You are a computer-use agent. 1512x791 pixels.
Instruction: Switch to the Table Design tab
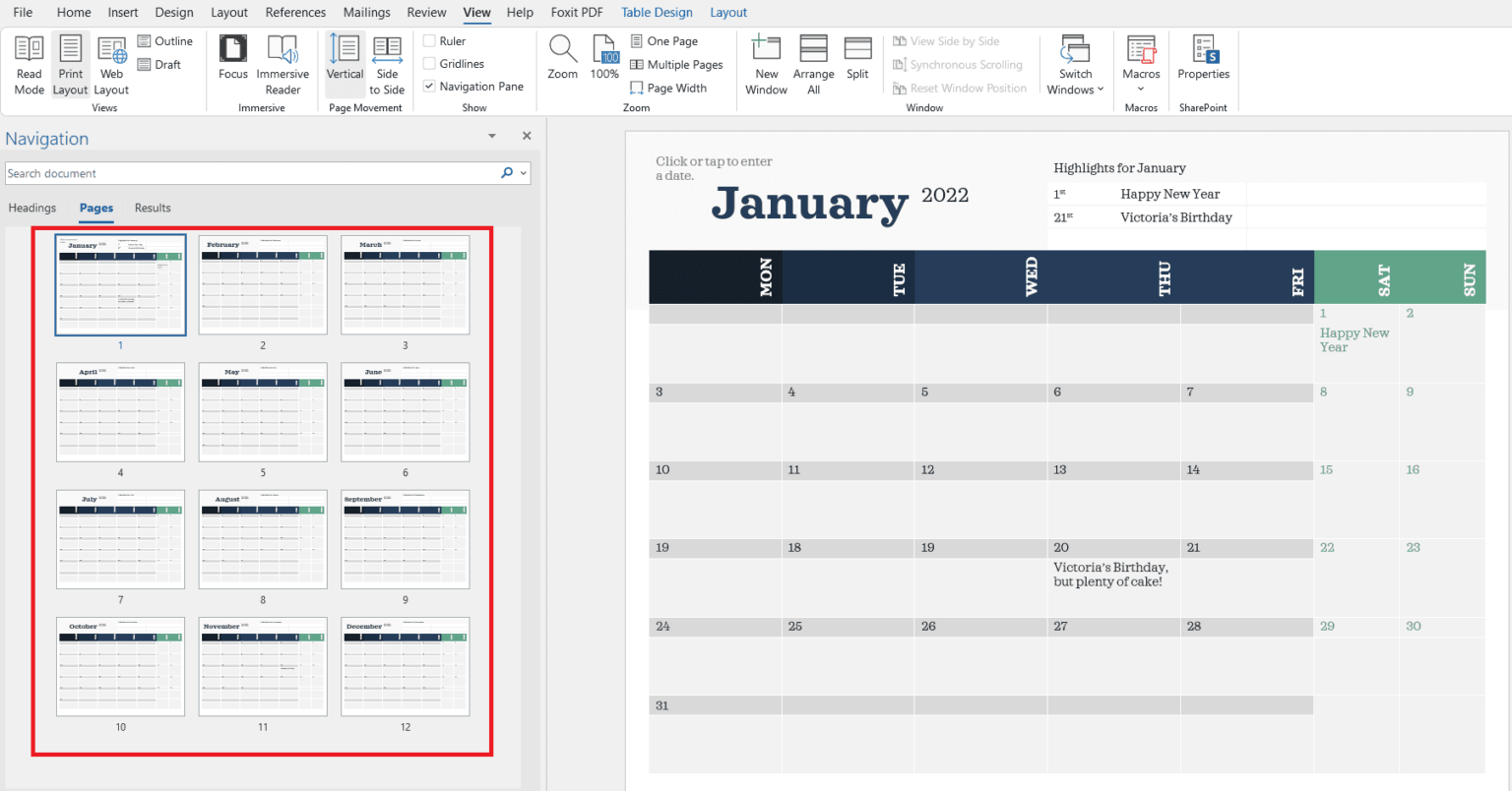[x=657, y=12]
